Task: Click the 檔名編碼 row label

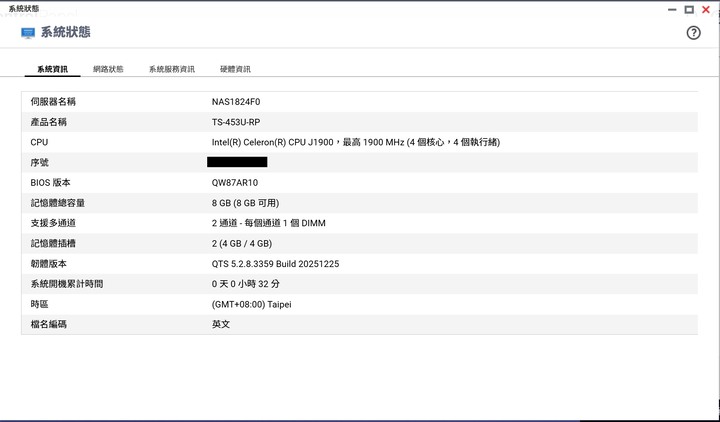Action: tap(49, 325)
